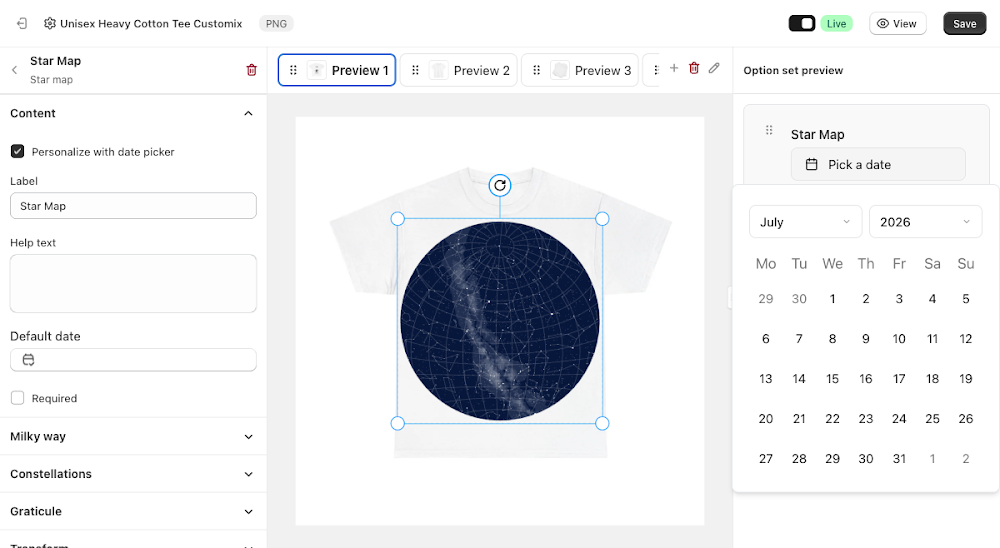The image size is (1000, 548).
Task: Click the exit editor icon at top left
Action: 22,24
